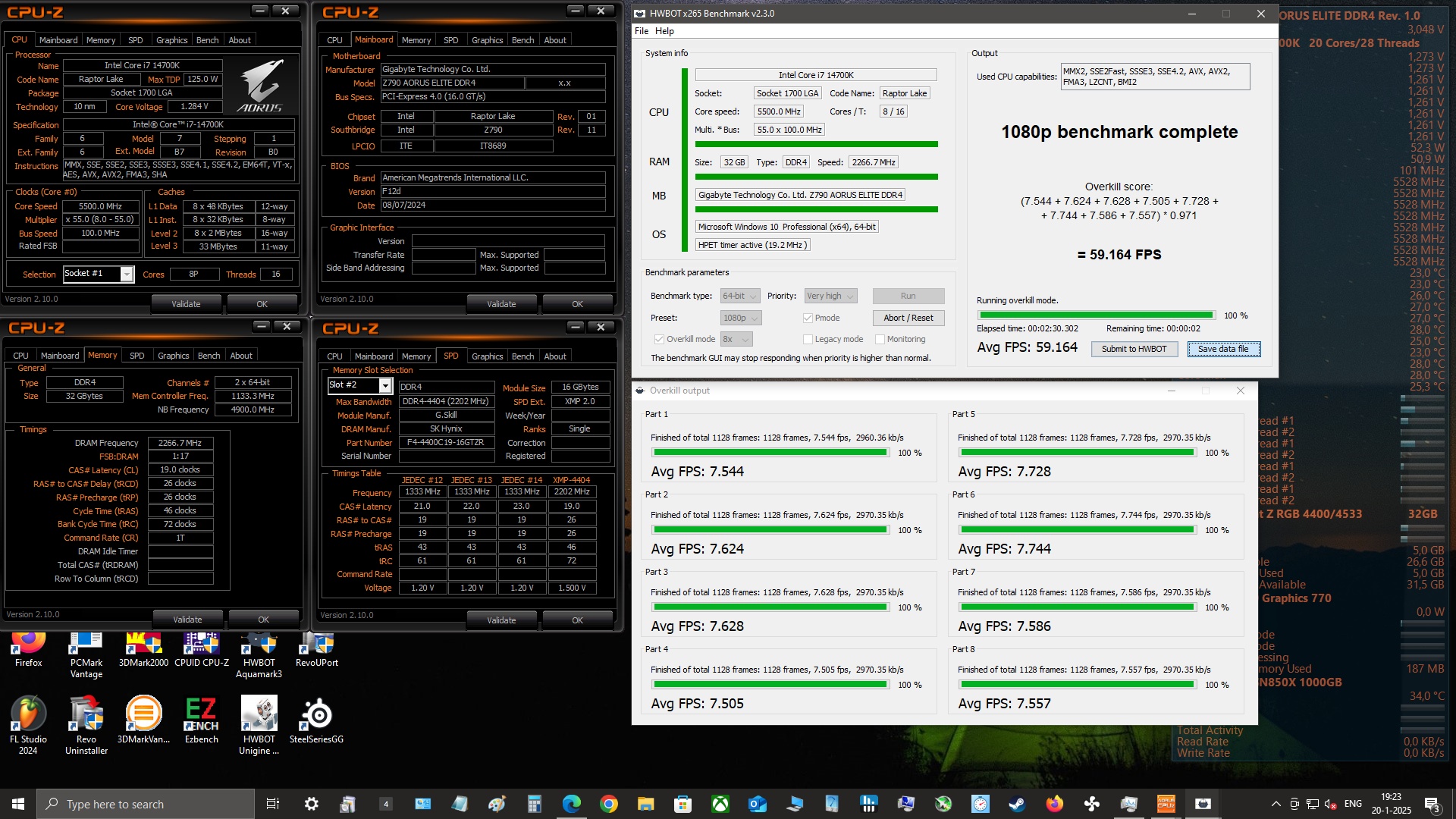The height and width of the screenshot is (819, 1456).
Task: Open File Explorer from the taskbar
Action: (645, 804)
